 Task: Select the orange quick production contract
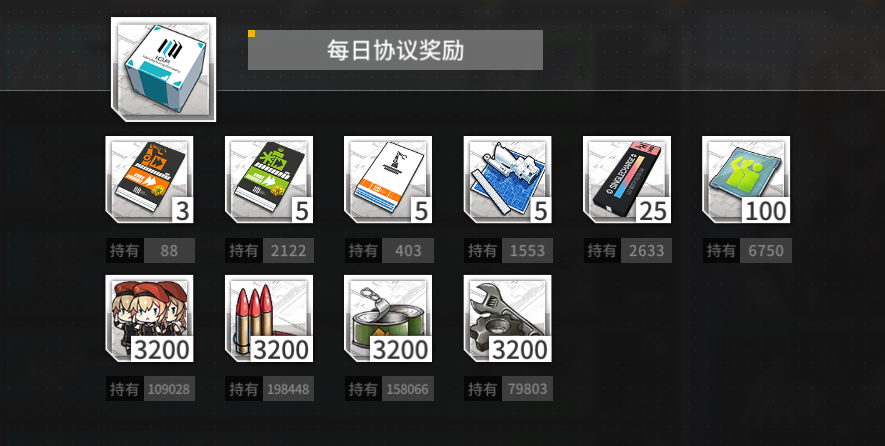150,180
